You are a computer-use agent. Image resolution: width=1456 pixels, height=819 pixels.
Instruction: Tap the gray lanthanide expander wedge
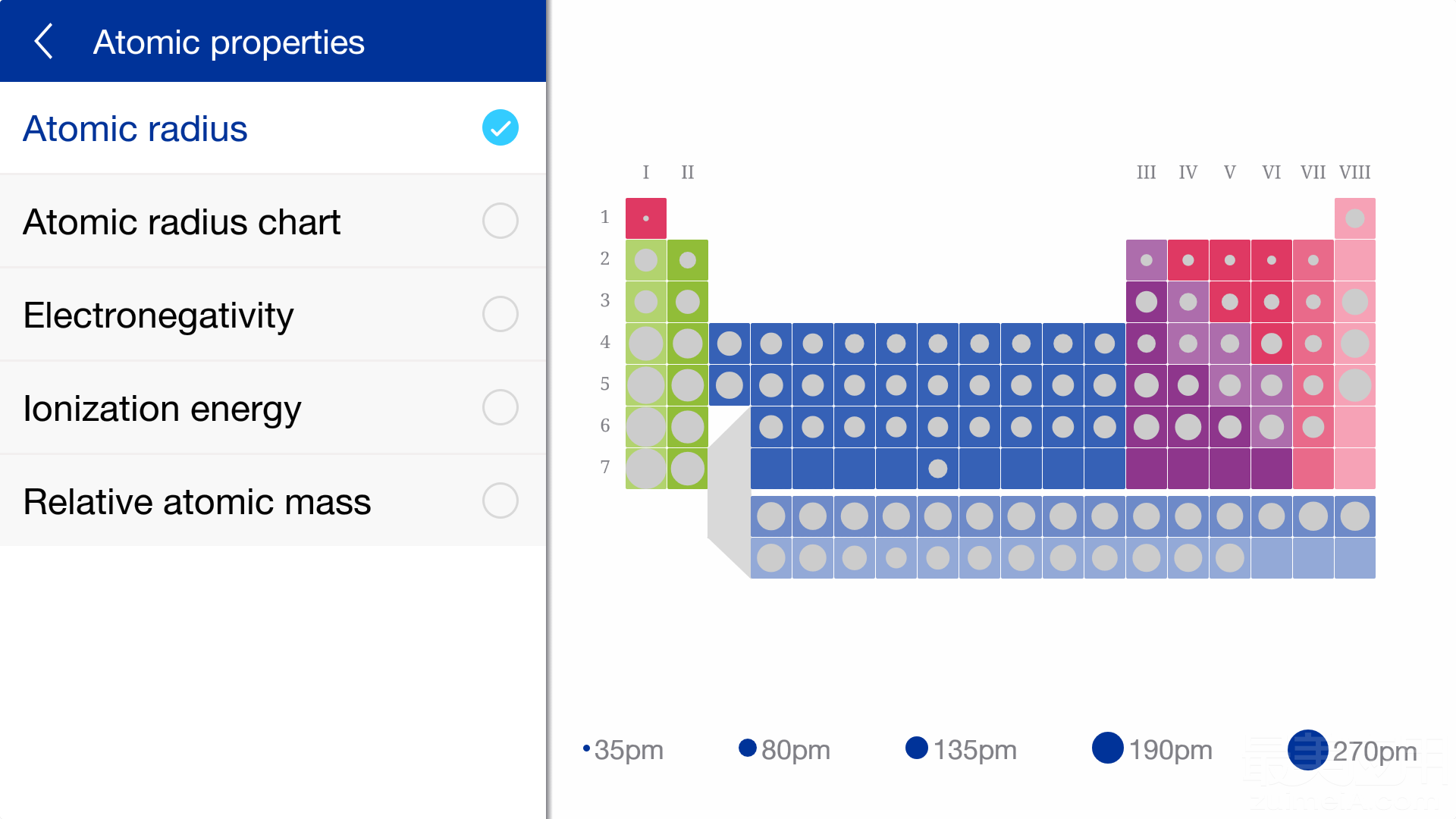[x=729, y=493]
